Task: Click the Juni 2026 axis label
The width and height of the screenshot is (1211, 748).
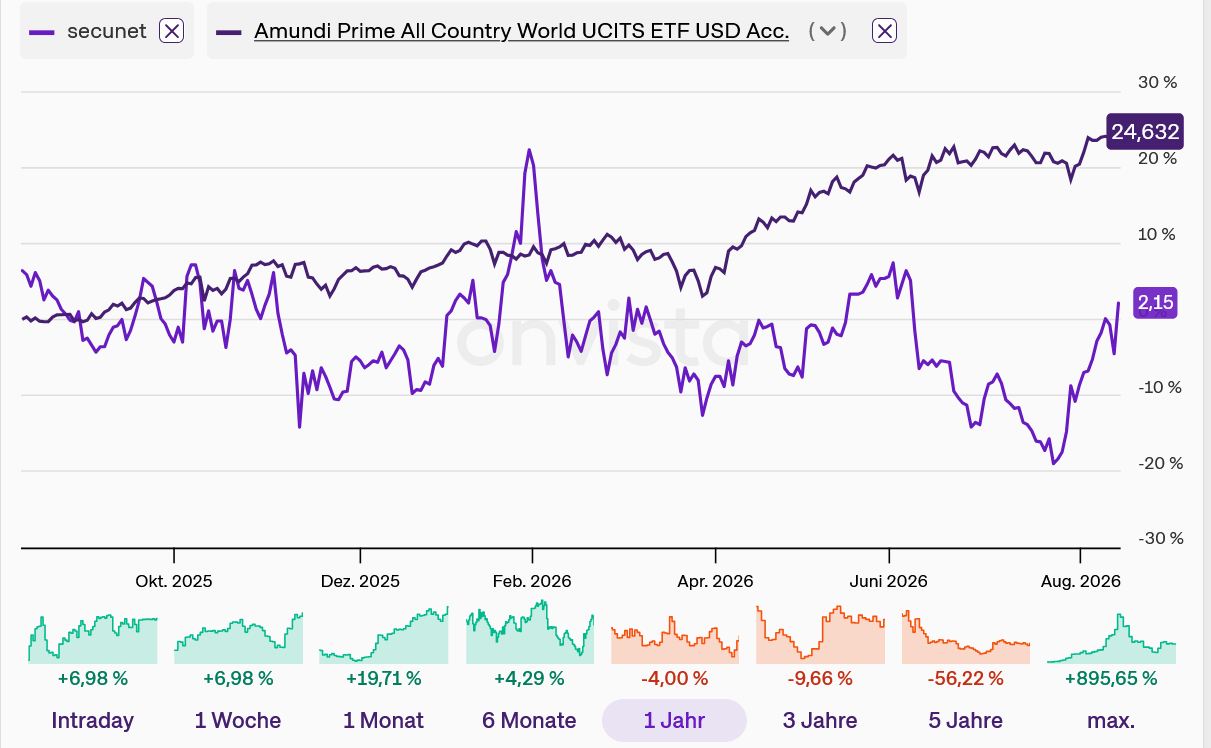Action: tap(889, 581)
